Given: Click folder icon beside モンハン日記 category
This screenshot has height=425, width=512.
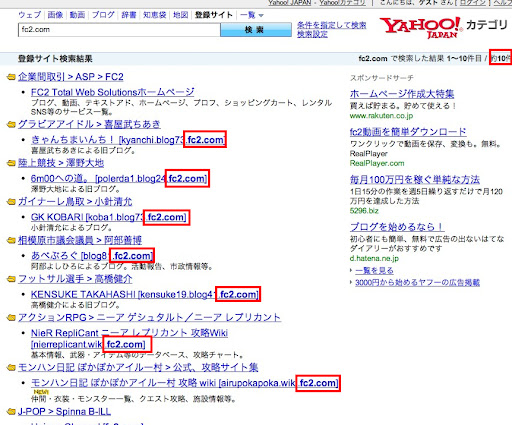Looking at the screenshot, I should click(x=11, y=368).
